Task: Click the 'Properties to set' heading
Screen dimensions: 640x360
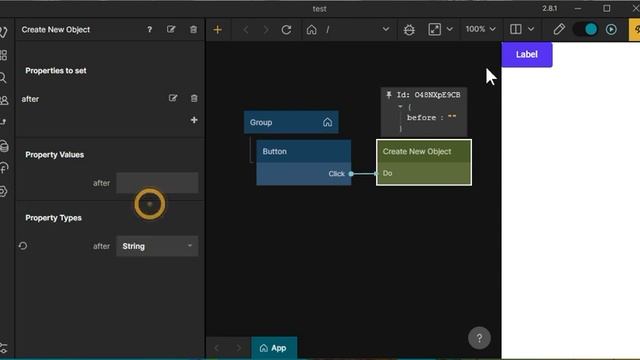Action: click(56, 71)
